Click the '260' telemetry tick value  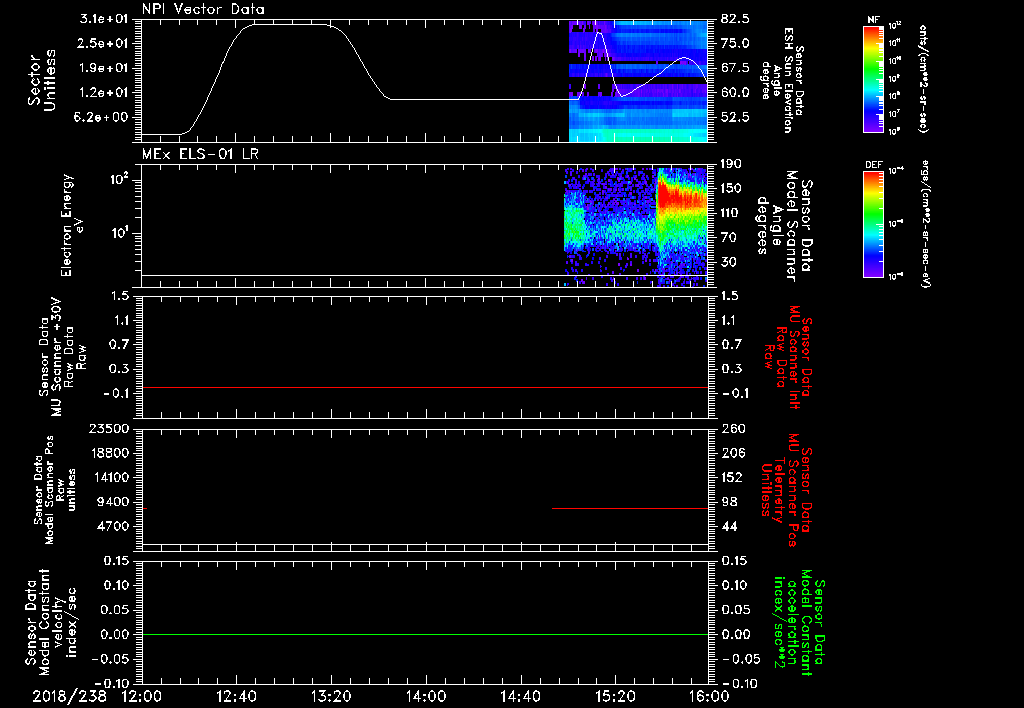732,429
